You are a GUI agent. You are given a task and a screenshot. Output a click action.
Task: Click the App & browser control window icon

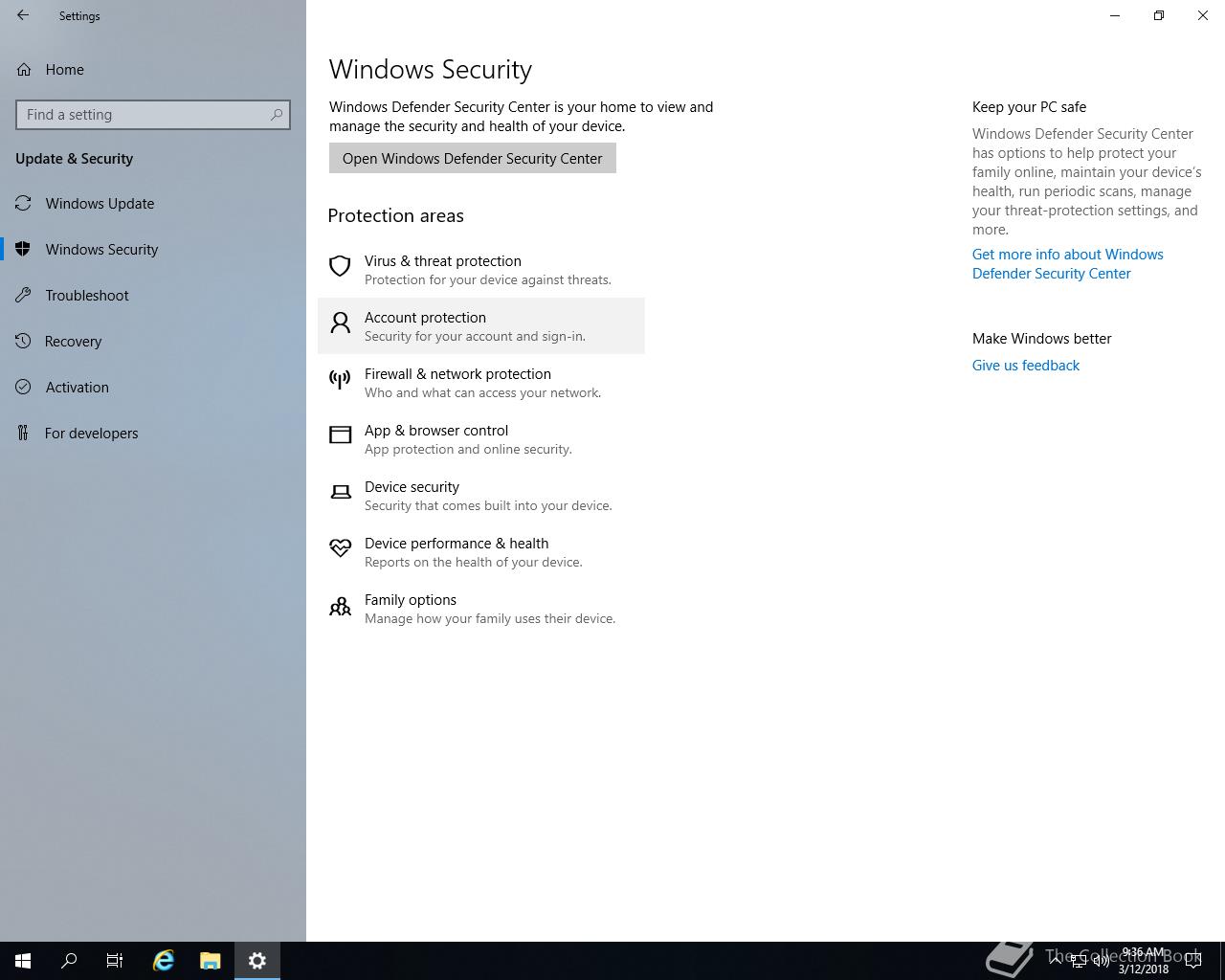pyautogui.click(x=340, y=435)
